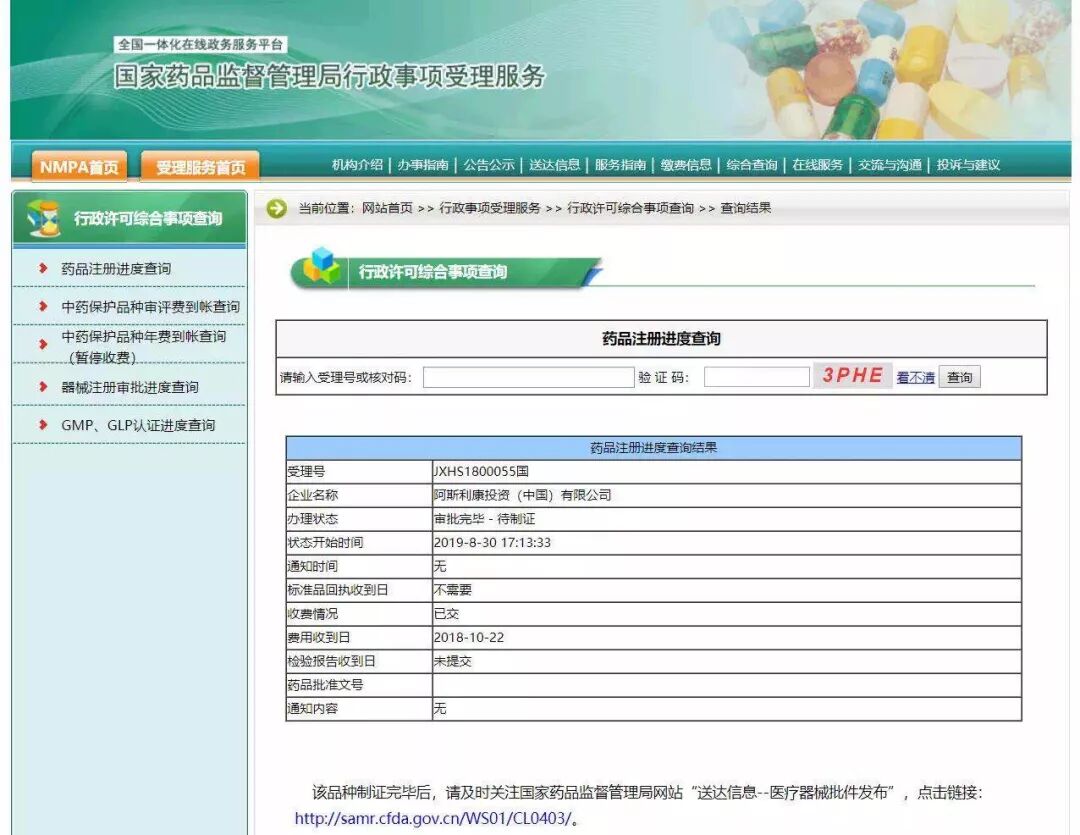This screenshot has width=1080, height=835.
Task: Click the 药品批准文号 row label
Action: [x=325, y=685]
